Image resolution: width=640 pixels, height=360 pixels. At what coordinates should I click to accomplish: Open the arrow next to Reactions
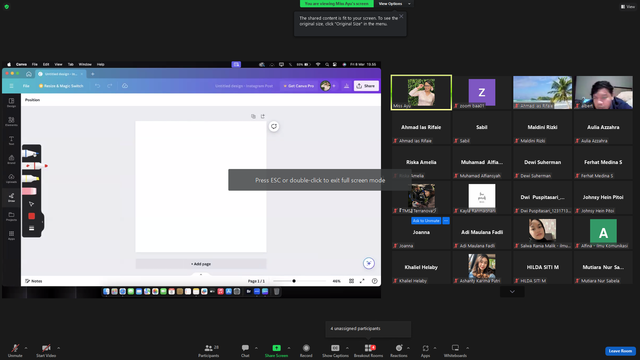point(408,348)
